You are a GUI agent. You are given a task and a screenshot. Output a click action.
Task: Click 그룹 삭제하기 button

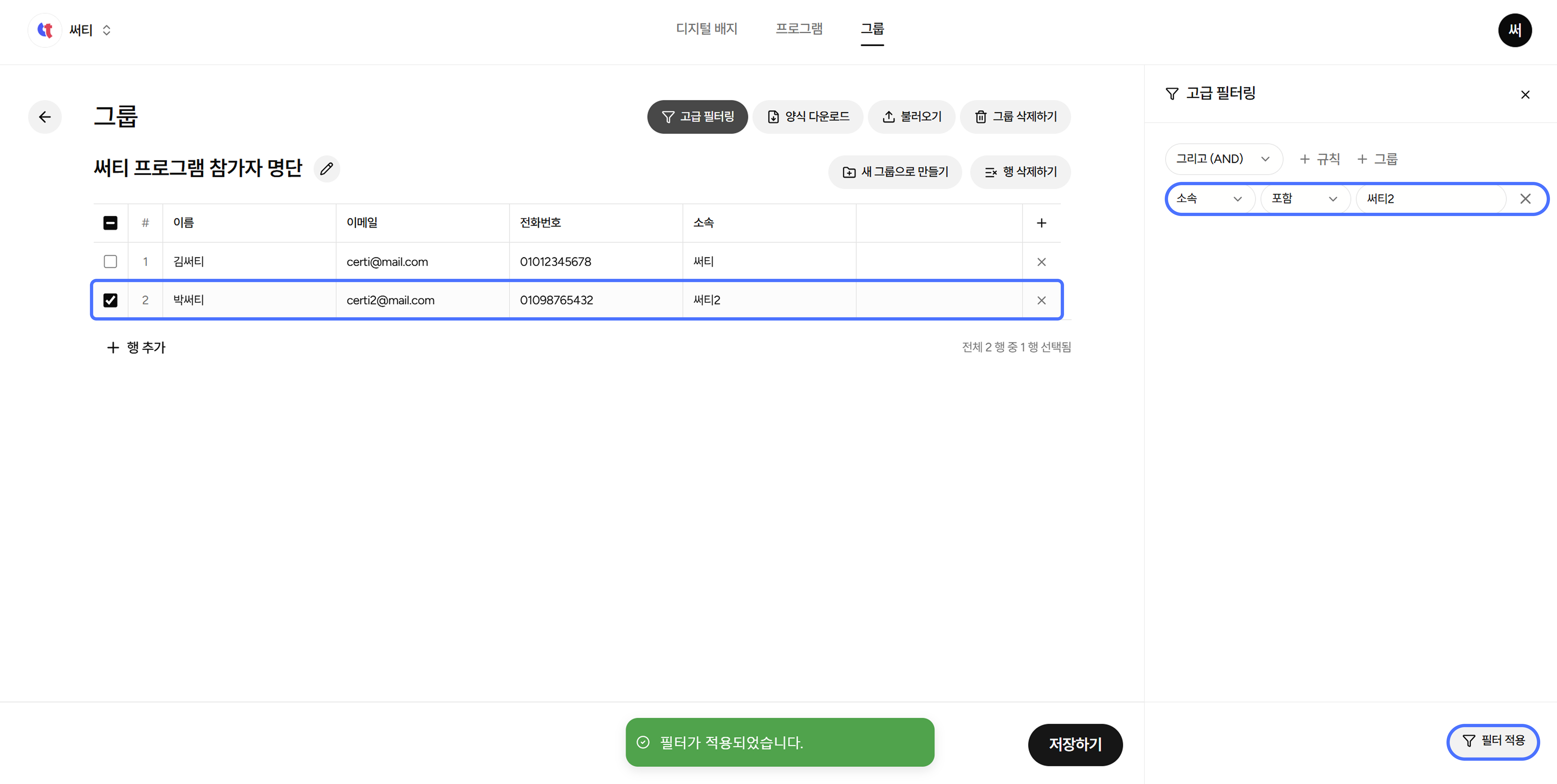(x=1016, y=117)
